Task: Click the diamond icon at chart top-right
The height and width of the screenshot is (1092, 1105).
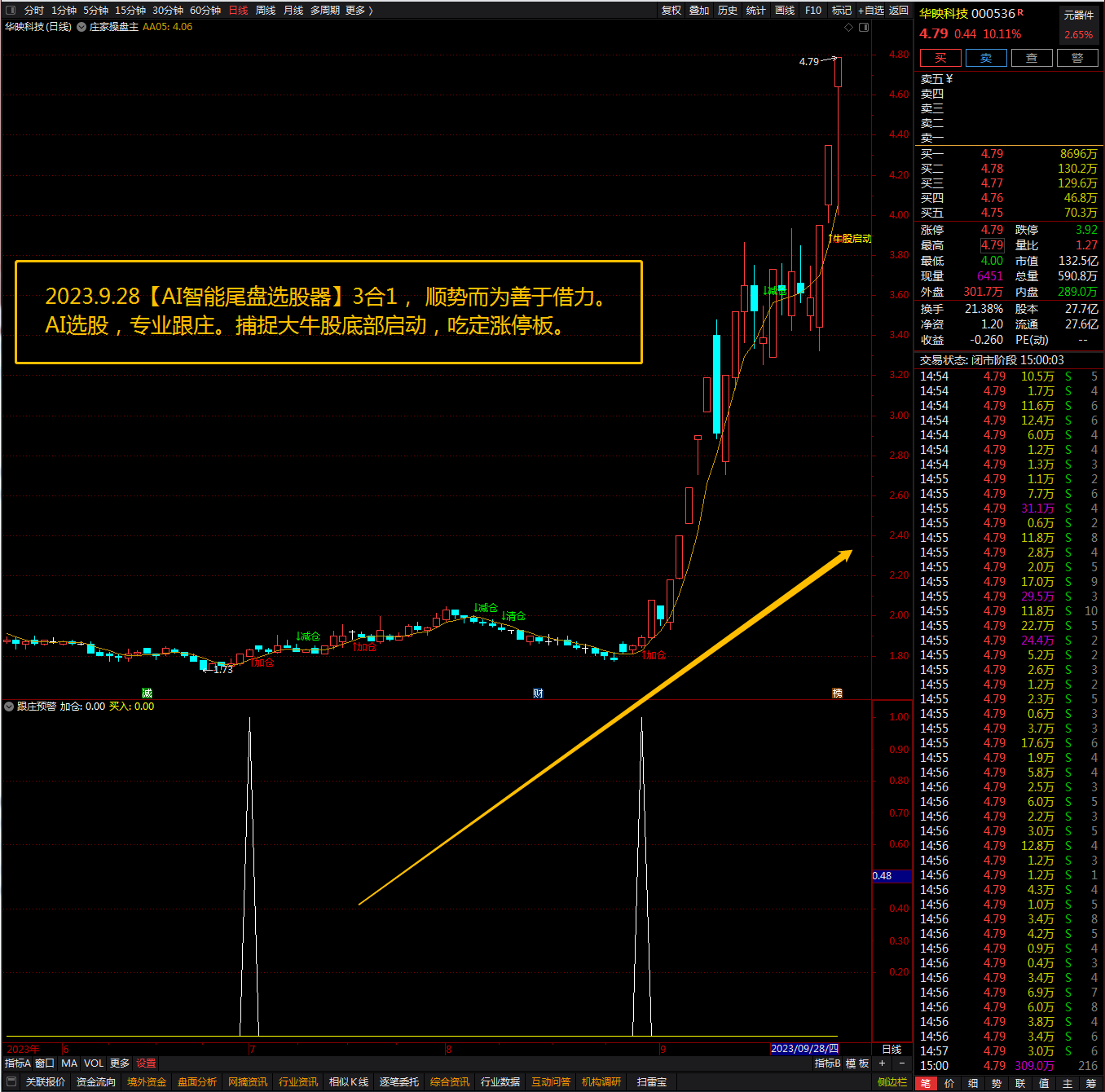Action: tap(848, 27)
